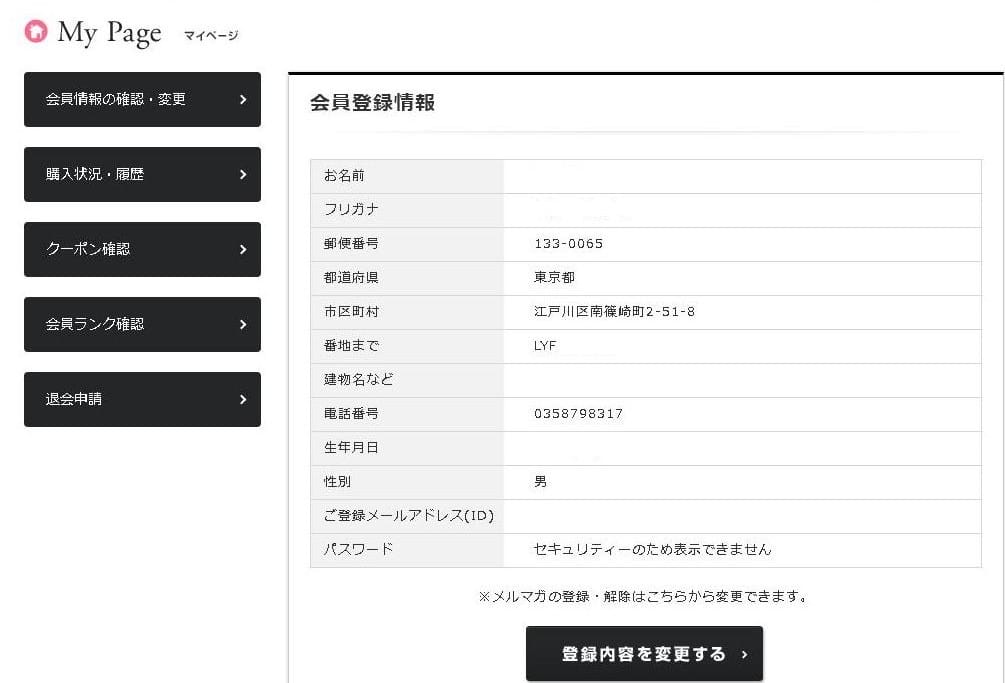Click the arrow icon on 購入状況・履歴

click(x=243, y=175)
